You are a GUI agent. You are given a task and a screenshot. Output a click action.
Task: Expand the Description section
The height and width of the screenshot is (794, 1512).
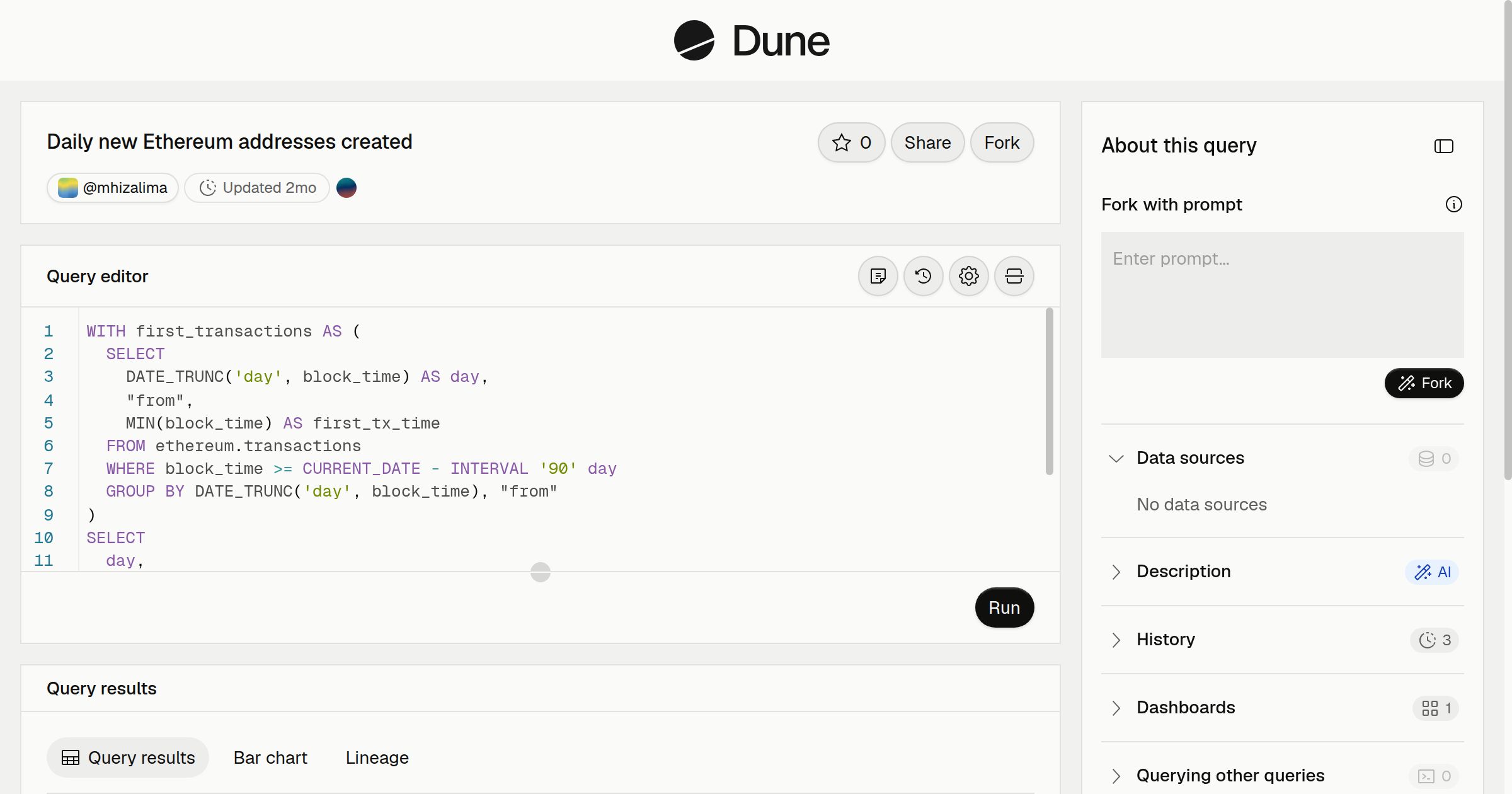click(x=1116, y=572)
